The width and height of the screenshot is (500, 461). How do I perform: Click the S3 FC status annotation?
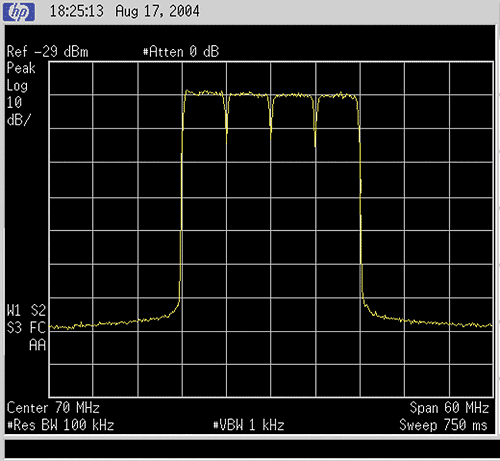(x=26, y=328)
